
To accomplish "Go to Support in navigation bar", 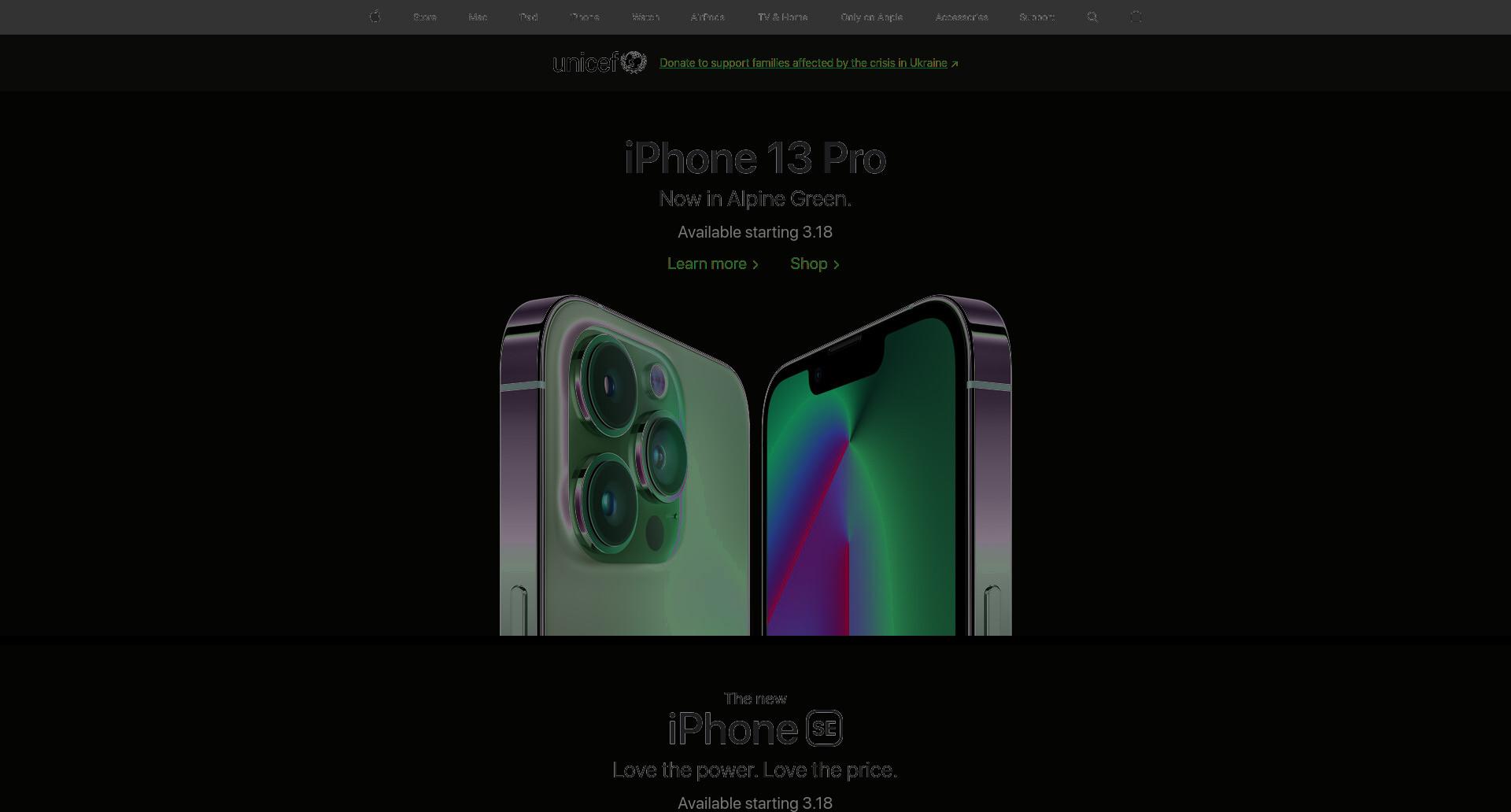I will 1036,17.
